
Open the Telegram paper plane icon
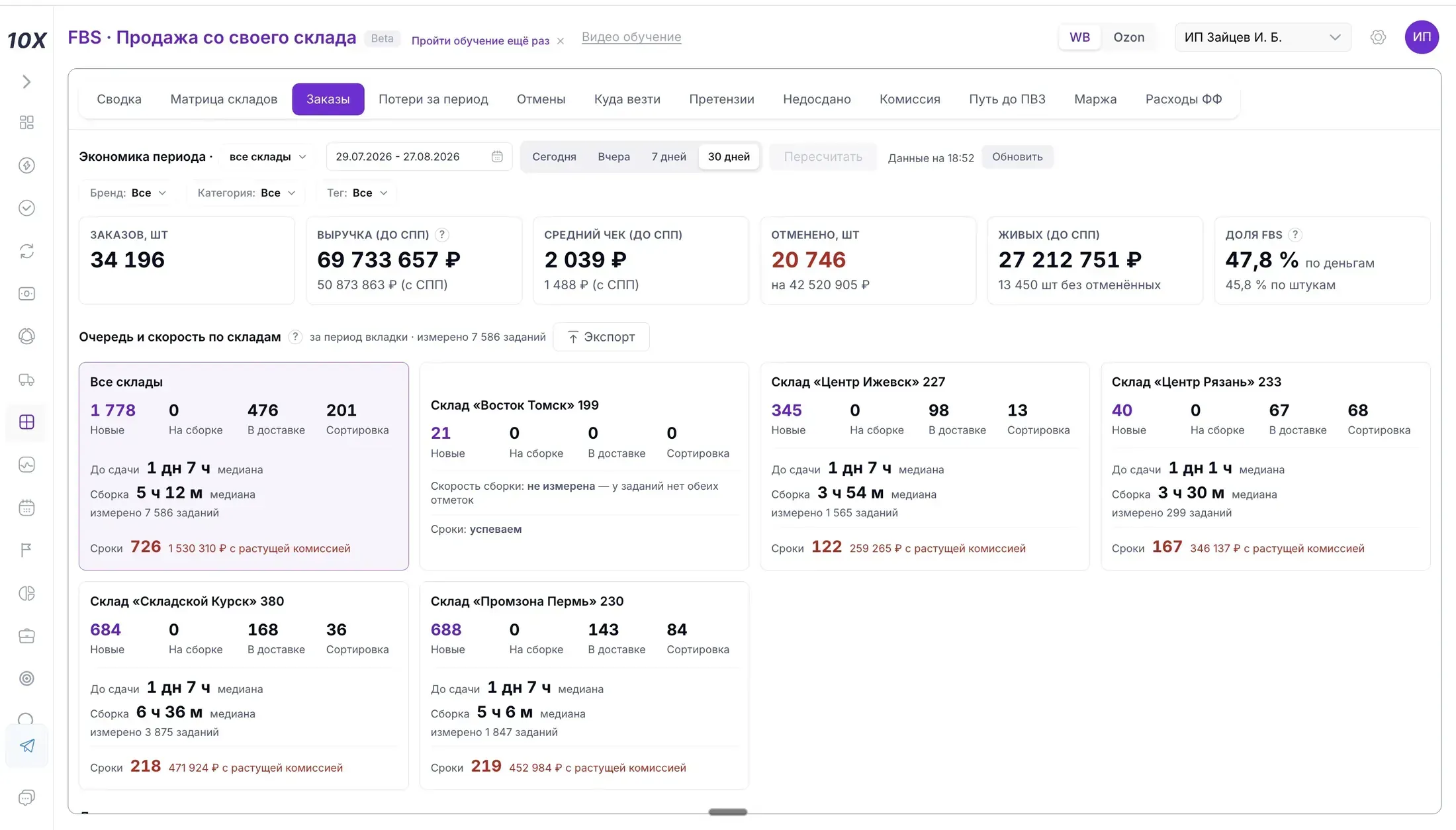26,746
